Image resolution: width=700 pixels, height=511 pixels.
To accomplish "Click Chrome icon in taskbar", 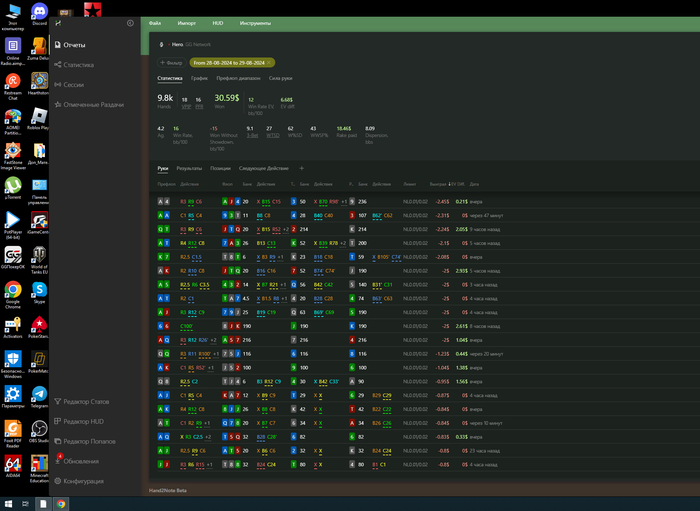I will tap(61, 504).
